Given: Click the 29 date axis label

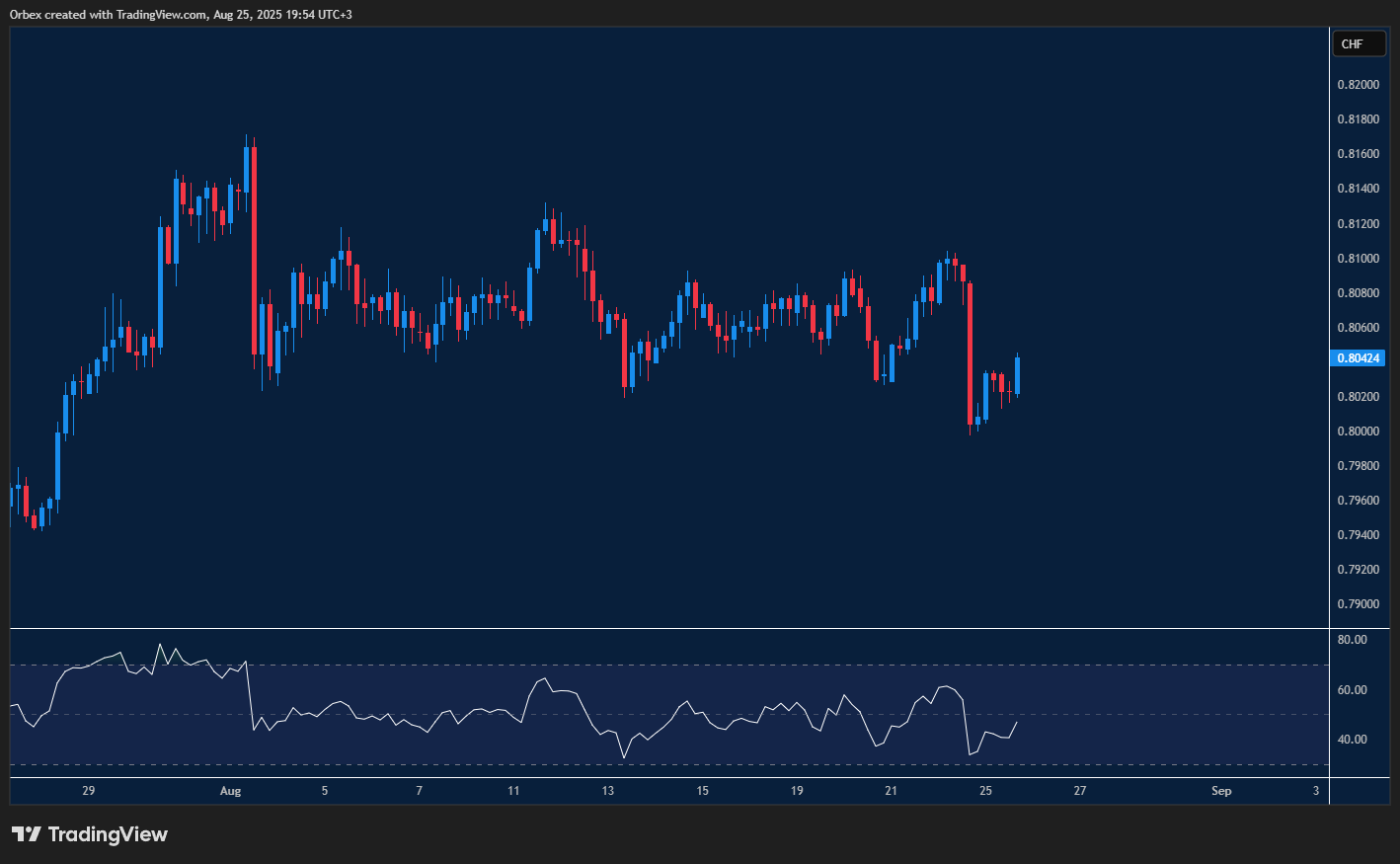Looking at the screenshot, I should click(x=88, y=791).
